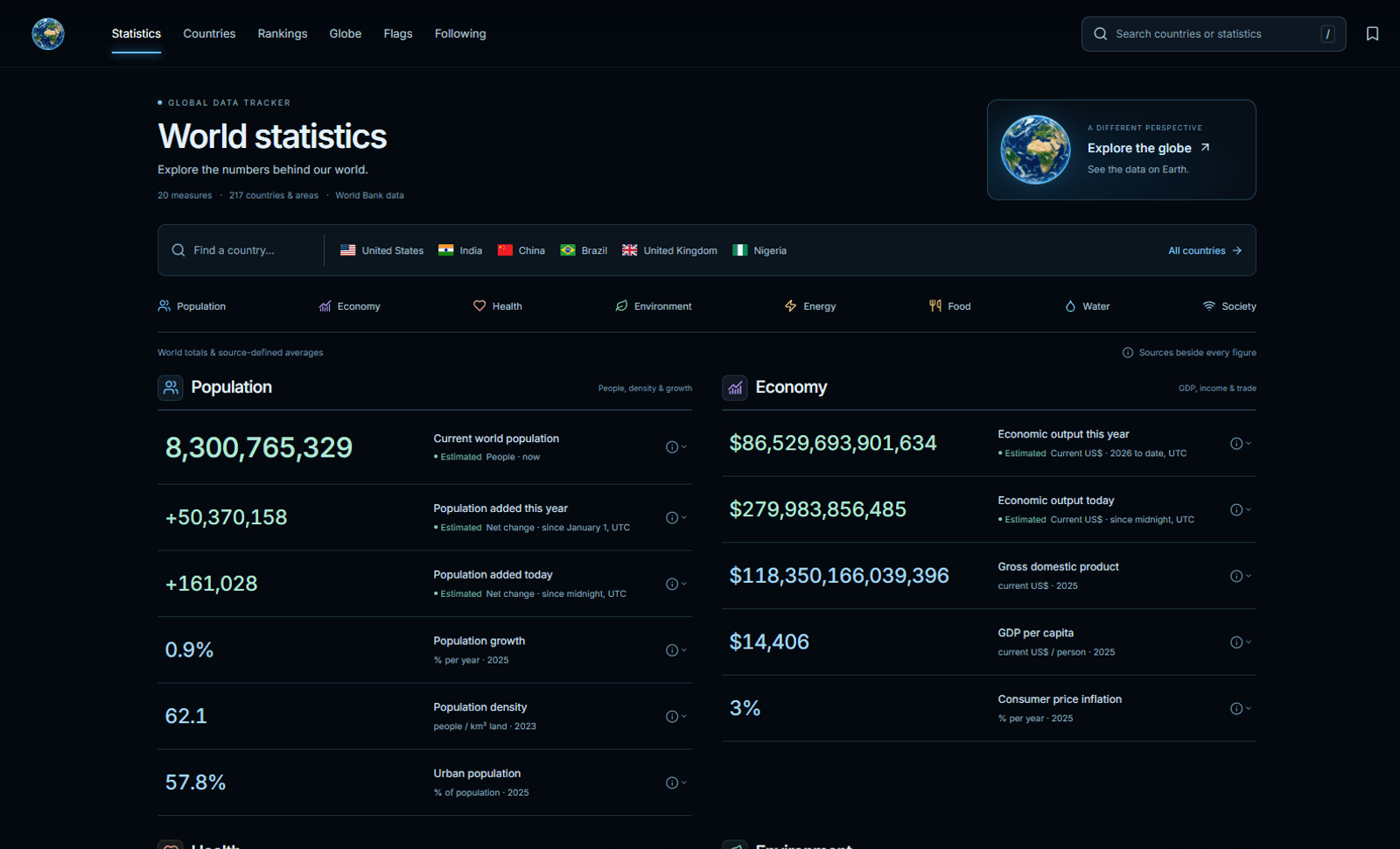1400x849 pixels.
Task: Expand info for Urban population
Action: (x=675, y=783)
